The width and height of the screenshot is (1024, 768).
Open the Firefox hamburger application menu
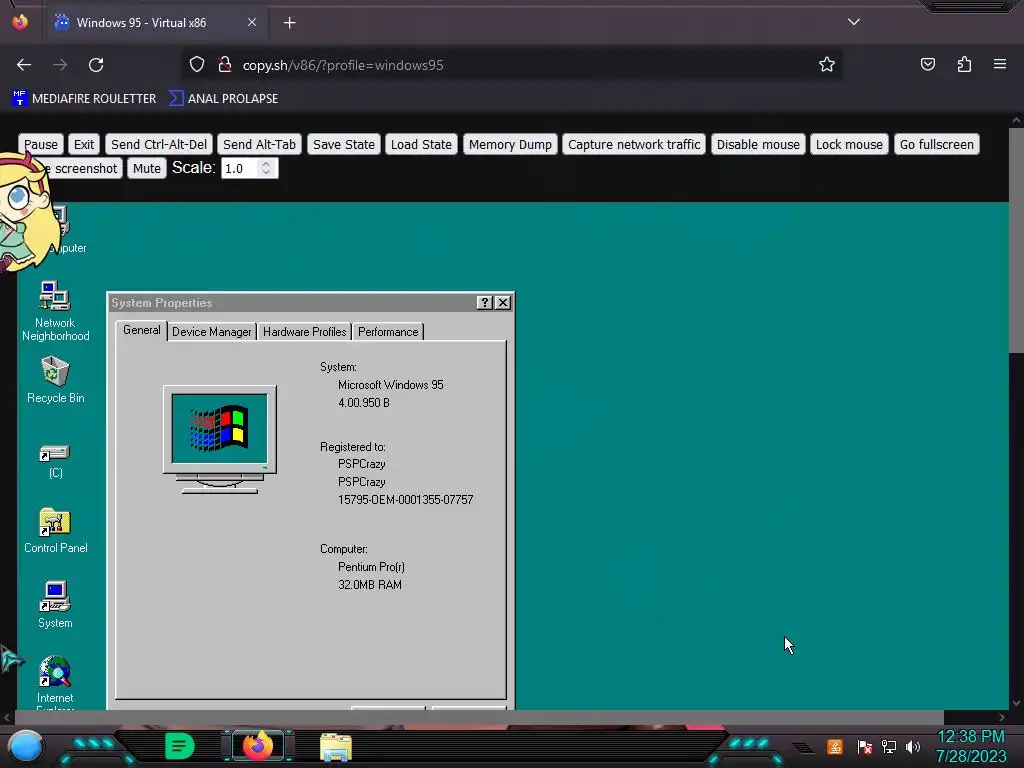(x=1000, y=65)
